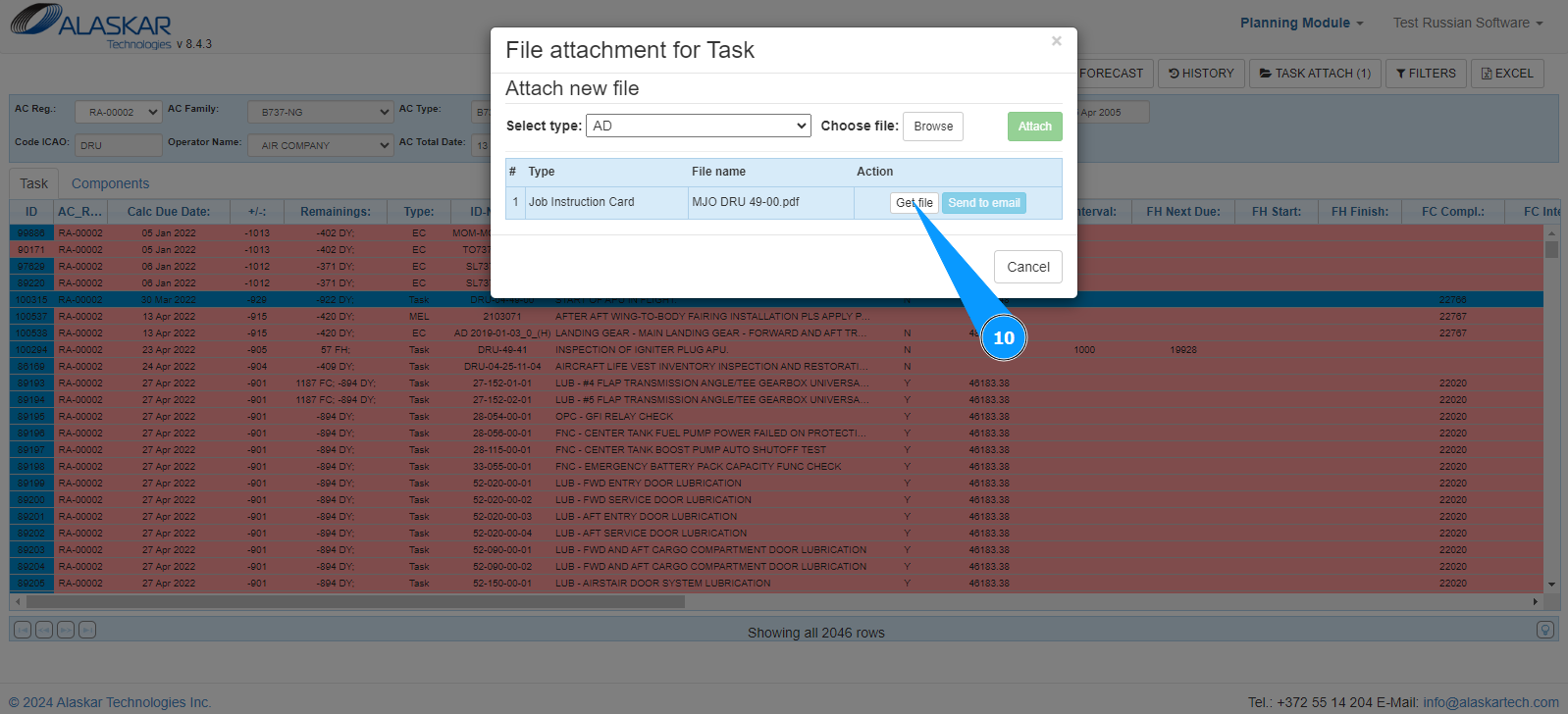Open the info@alaskartech.com email link
Image resolution: width=1568 pixels, height=714 pixels.
coord(1490,702)
